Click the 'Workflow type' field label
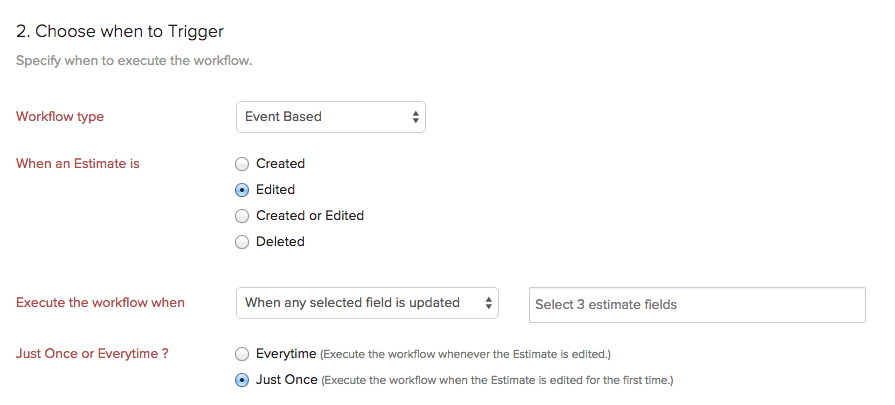This screenshot has height=405, width=895. pos(60,117)
